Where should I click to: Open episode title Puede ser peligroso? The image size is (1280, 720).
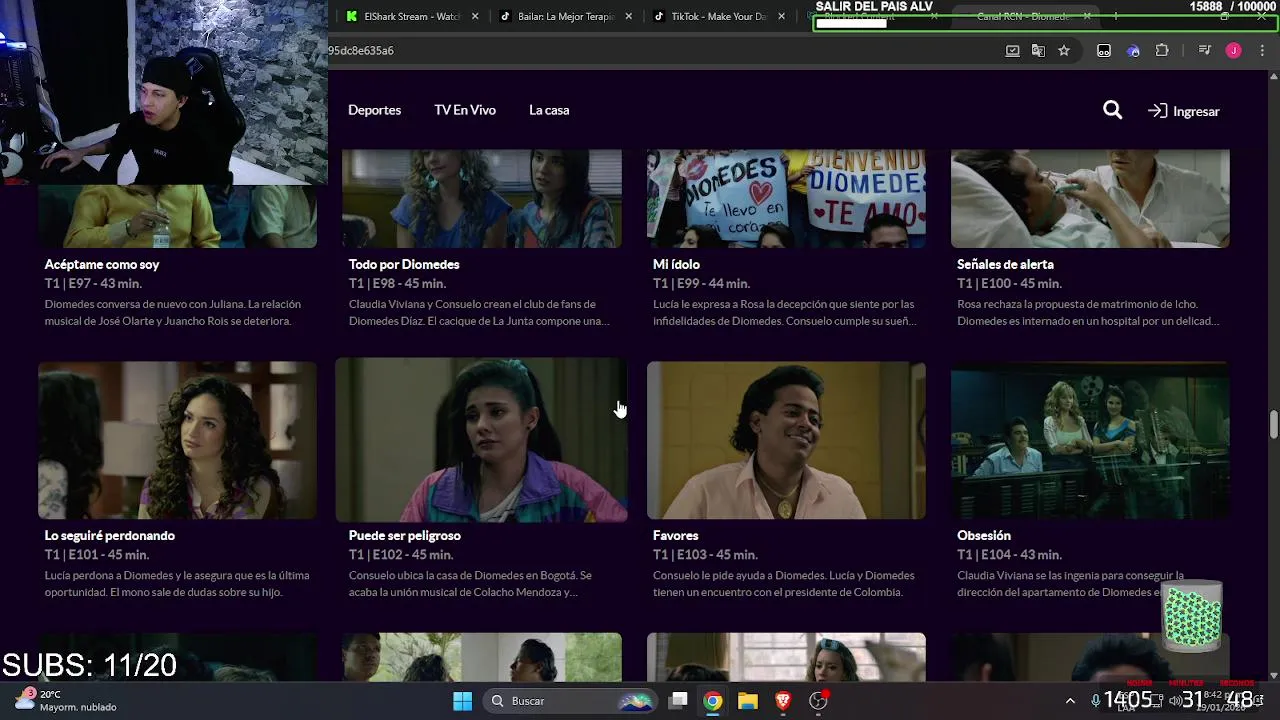pos(405,535)
